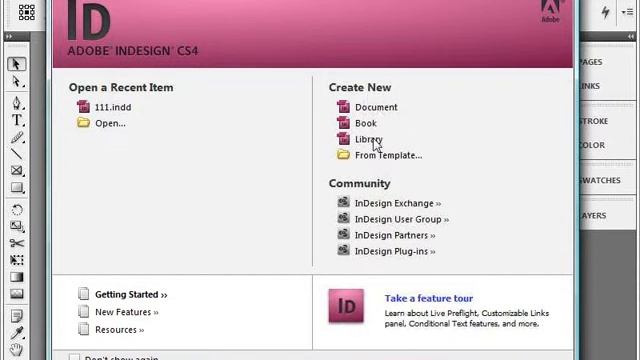Select the Rotate tool
640x360 pixels.
coord(16,210)
